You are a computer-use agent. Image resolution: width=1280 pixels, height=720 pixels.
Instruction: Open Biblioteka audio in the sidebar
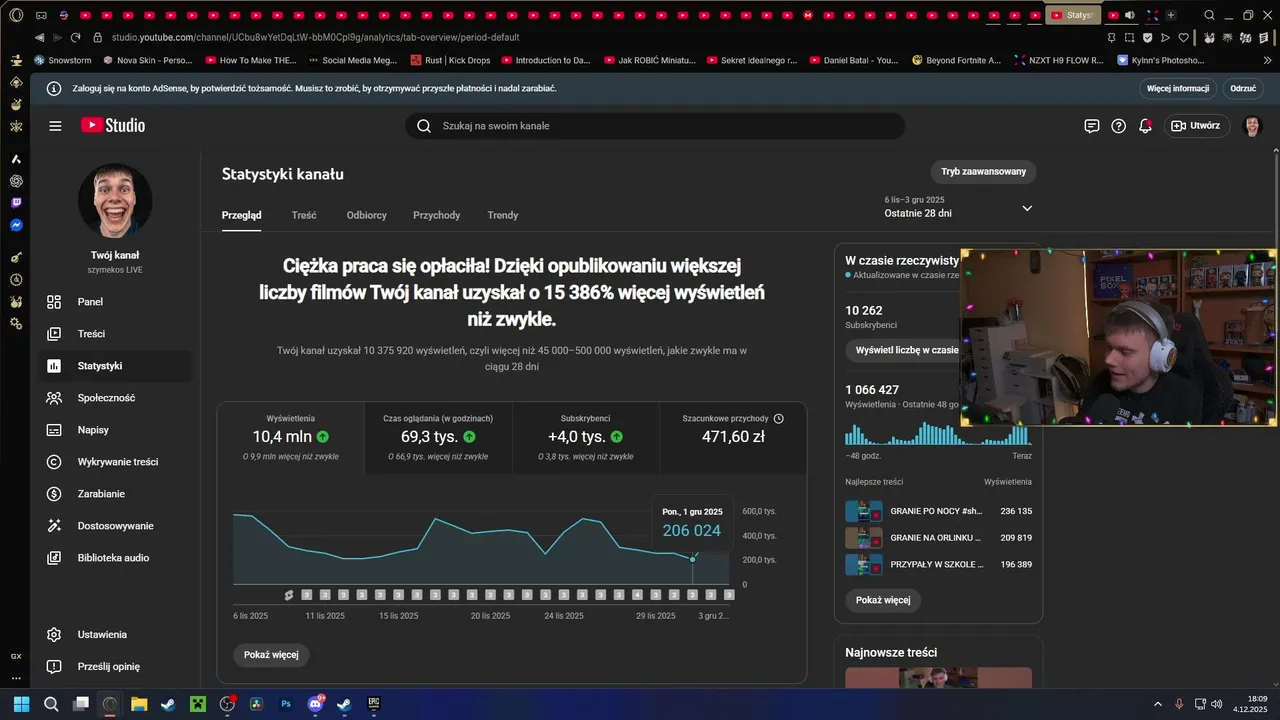[115, 558]
